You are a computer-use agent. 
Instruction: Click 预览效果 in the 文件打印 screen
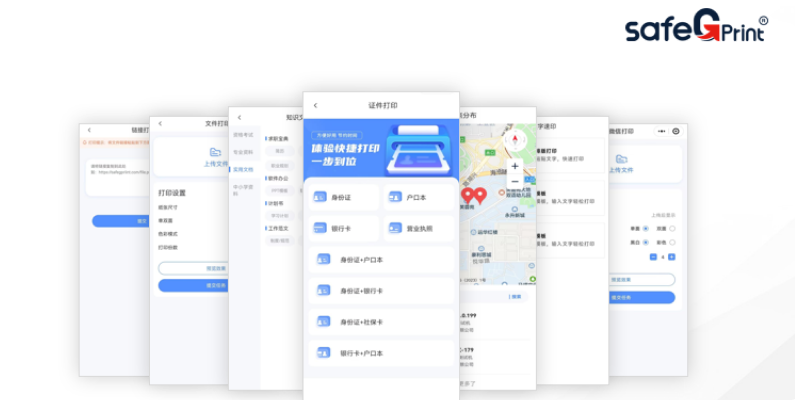pos(193,268)
